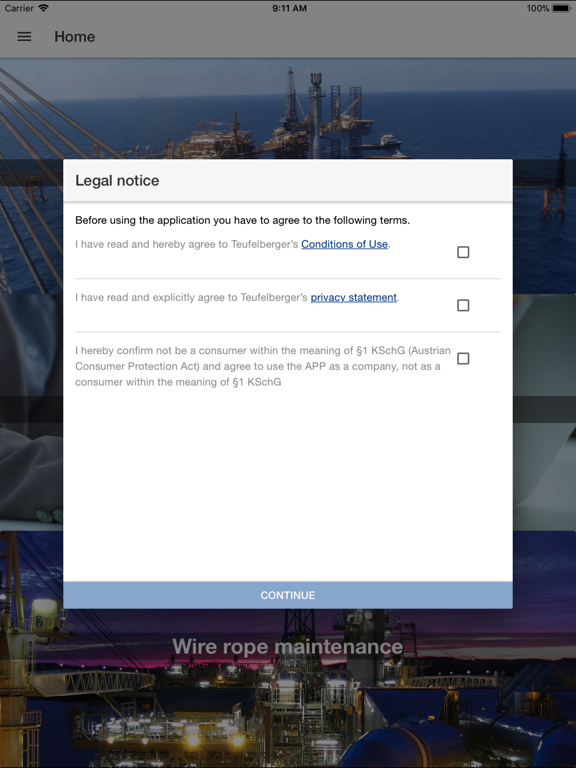
Task: Check the Conditions of Use agreement checkbox
Action: pos(463,252)
